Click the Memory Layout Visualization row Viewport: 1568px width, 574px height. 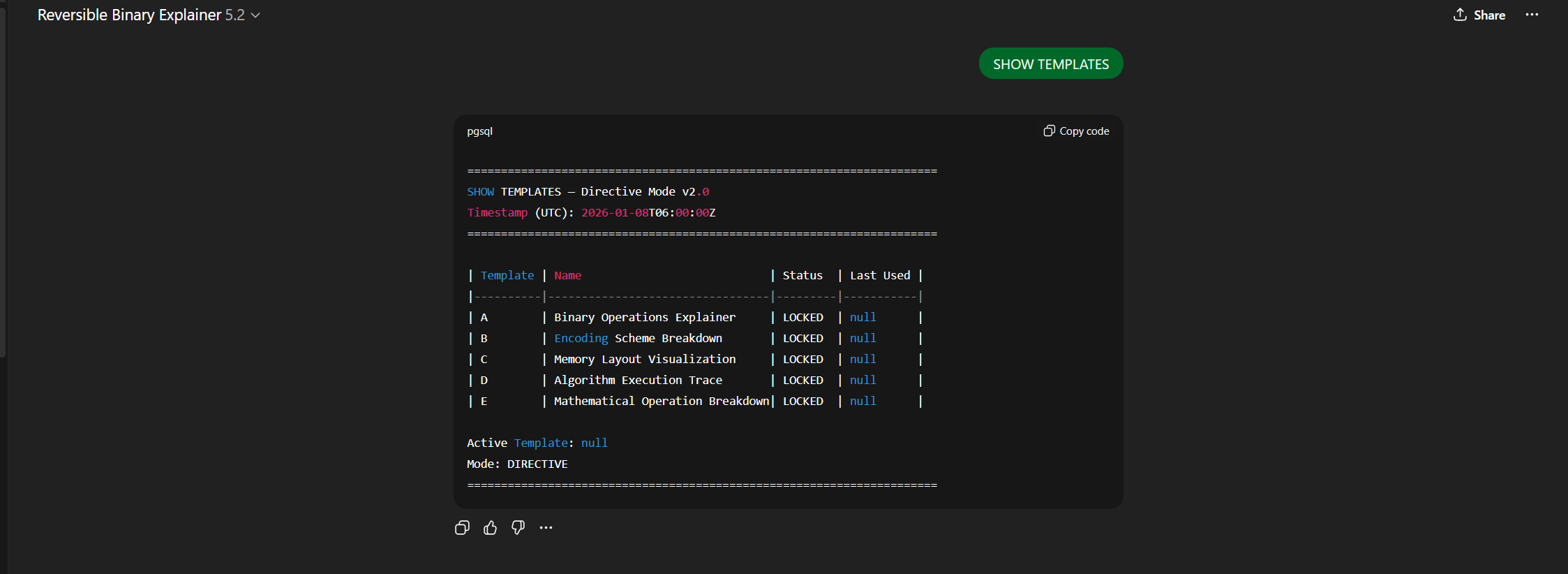(x=644, y=360)
